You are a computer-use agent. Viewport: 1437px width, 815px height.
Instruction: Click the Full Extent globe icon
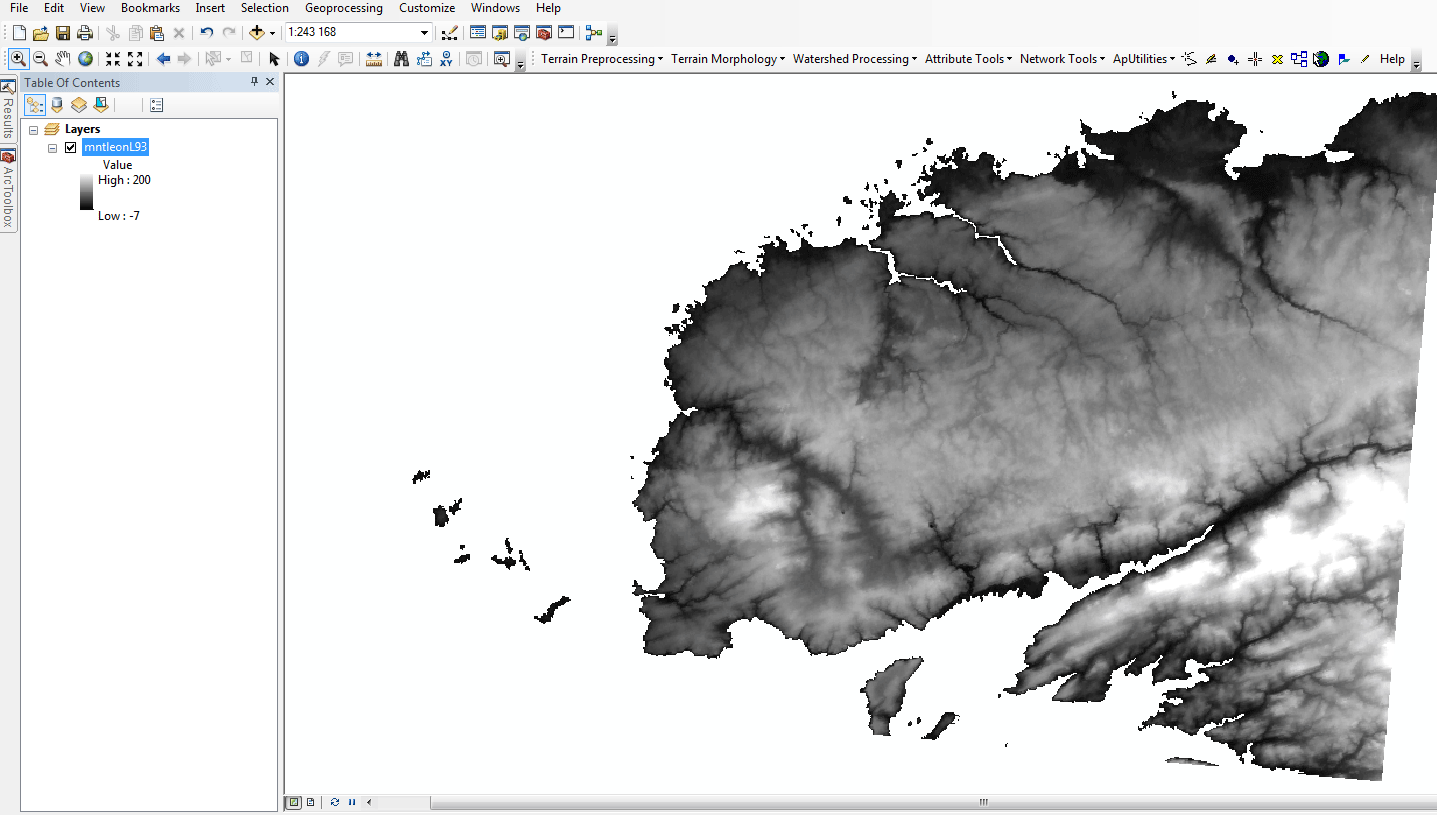point(86,59)
